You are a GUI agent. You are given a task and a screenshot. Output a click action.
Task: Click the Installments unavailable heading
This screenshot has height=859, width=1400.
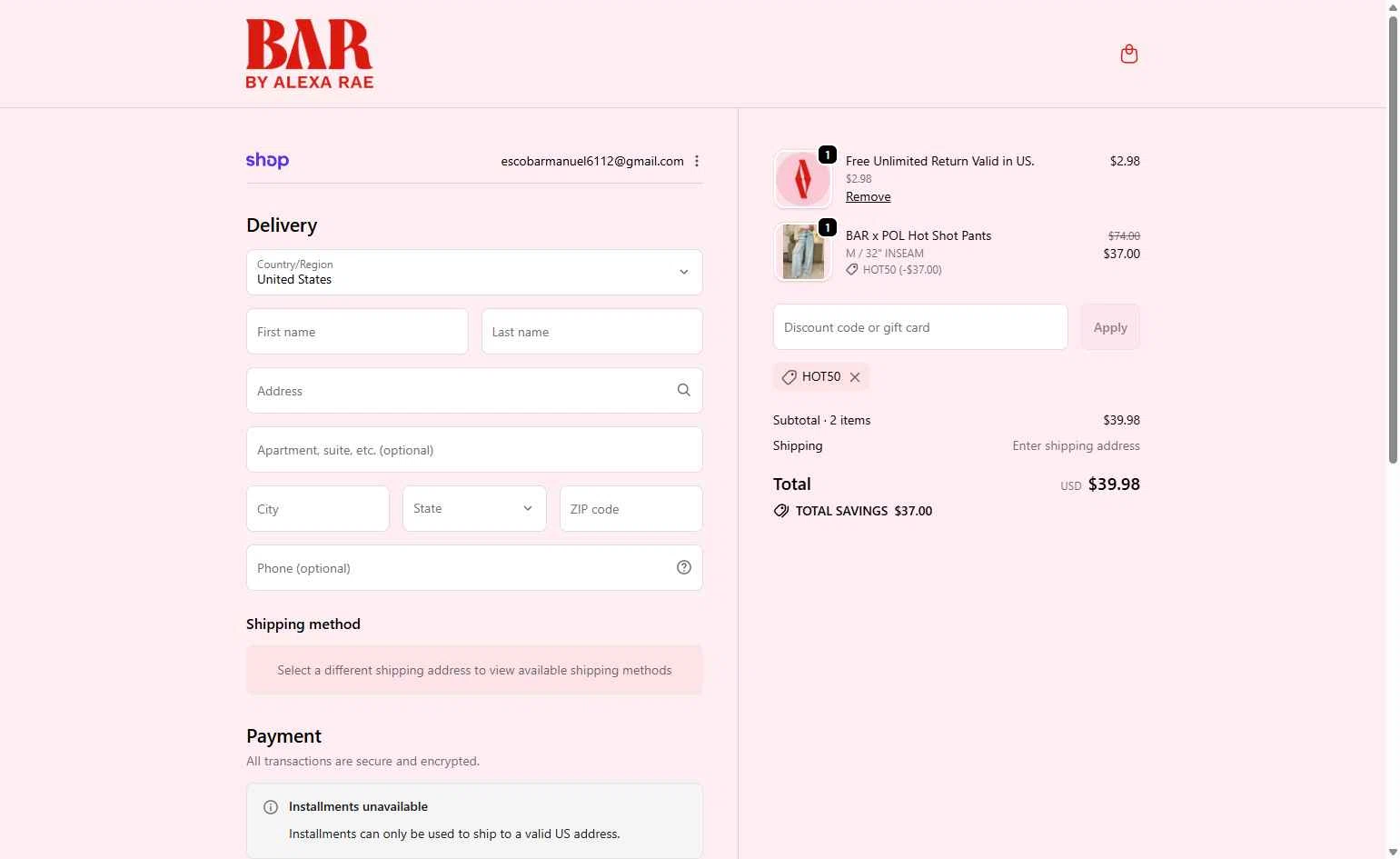[358, 806]
